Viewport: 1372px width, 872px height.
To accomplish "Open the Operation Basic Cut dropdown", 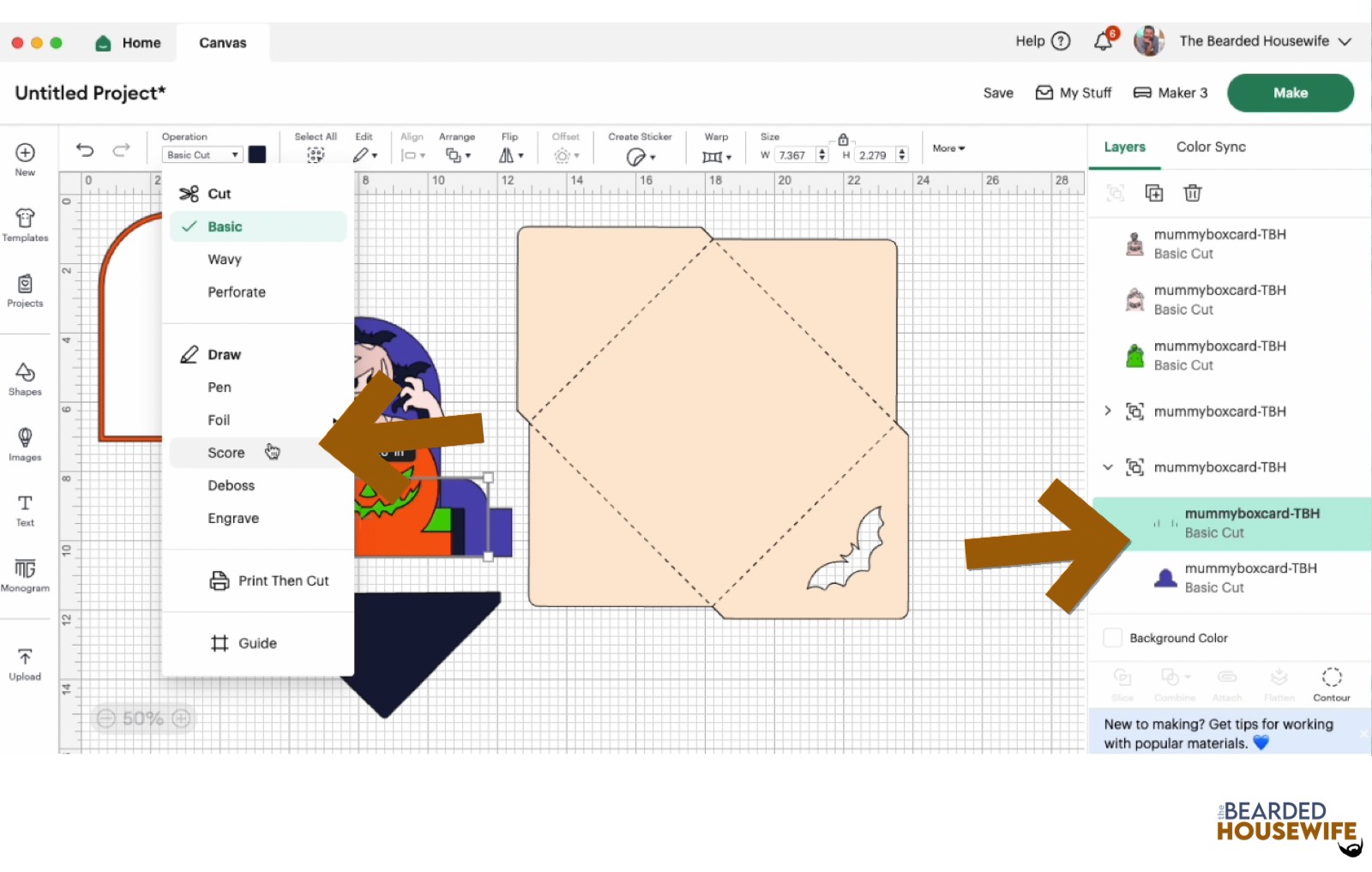I will click(x=202, y=155).
